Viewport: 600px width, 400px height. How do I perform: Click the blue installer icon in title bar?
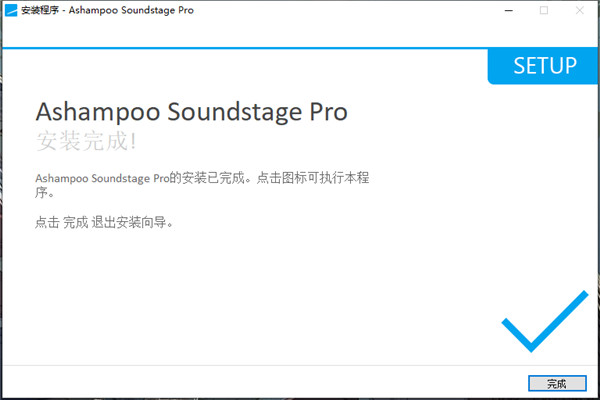[11, 10]
